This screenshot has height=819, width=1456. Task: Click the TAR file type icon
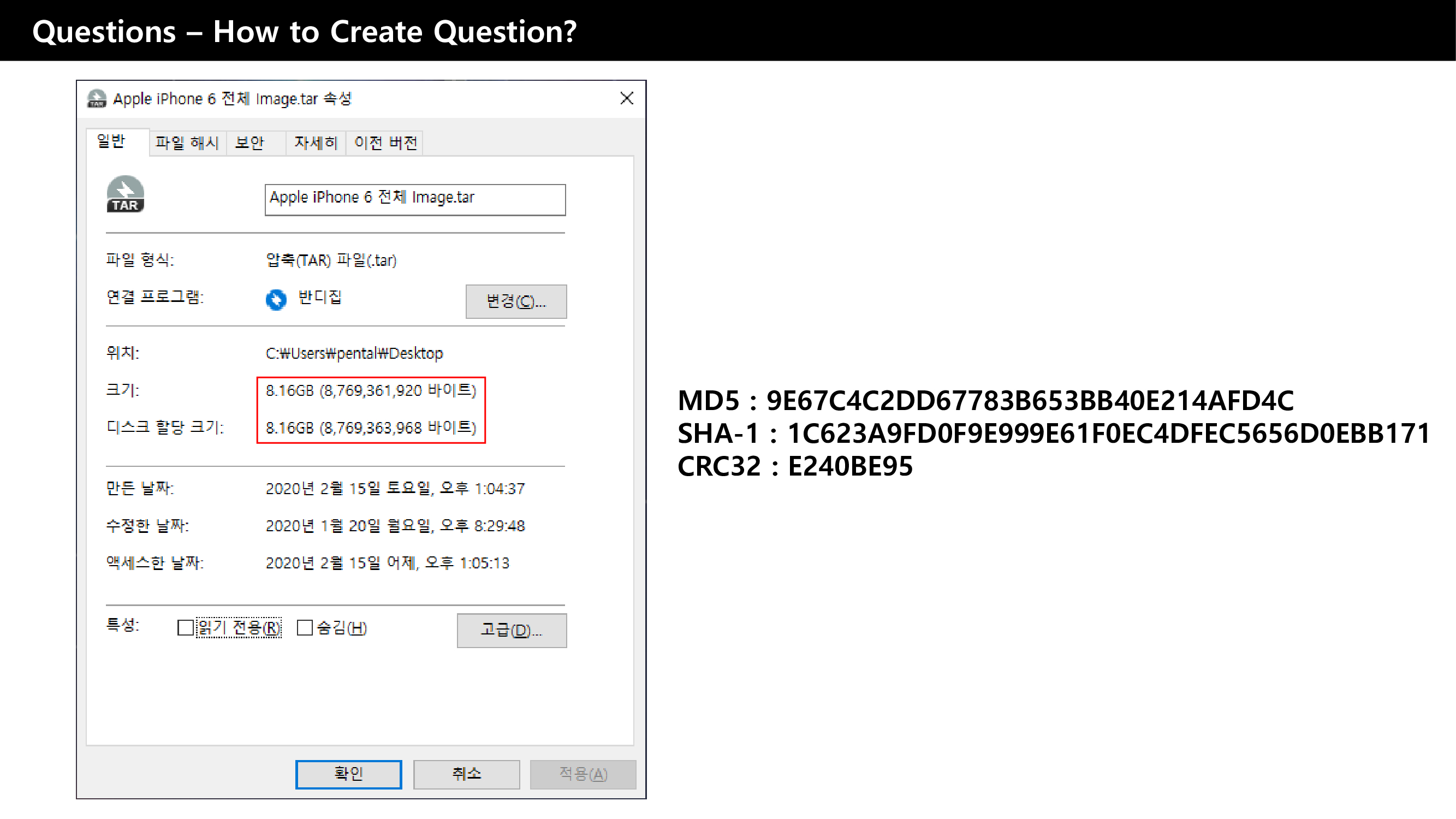125,194
